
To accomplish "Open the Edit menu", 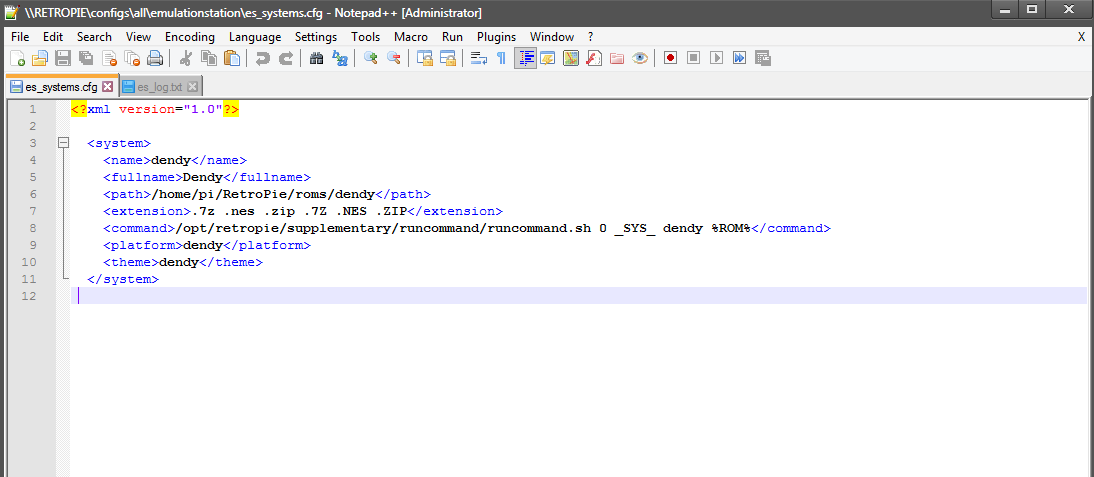I will coord(53,37).
